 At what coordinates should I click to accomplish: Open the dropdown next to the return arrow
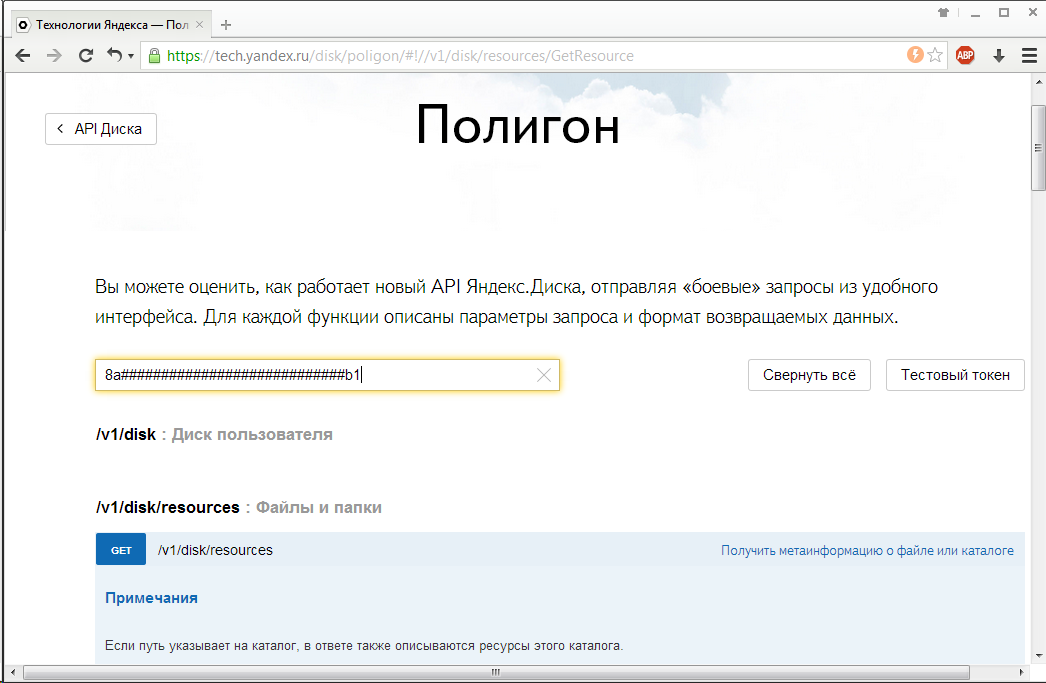[131, 56]
